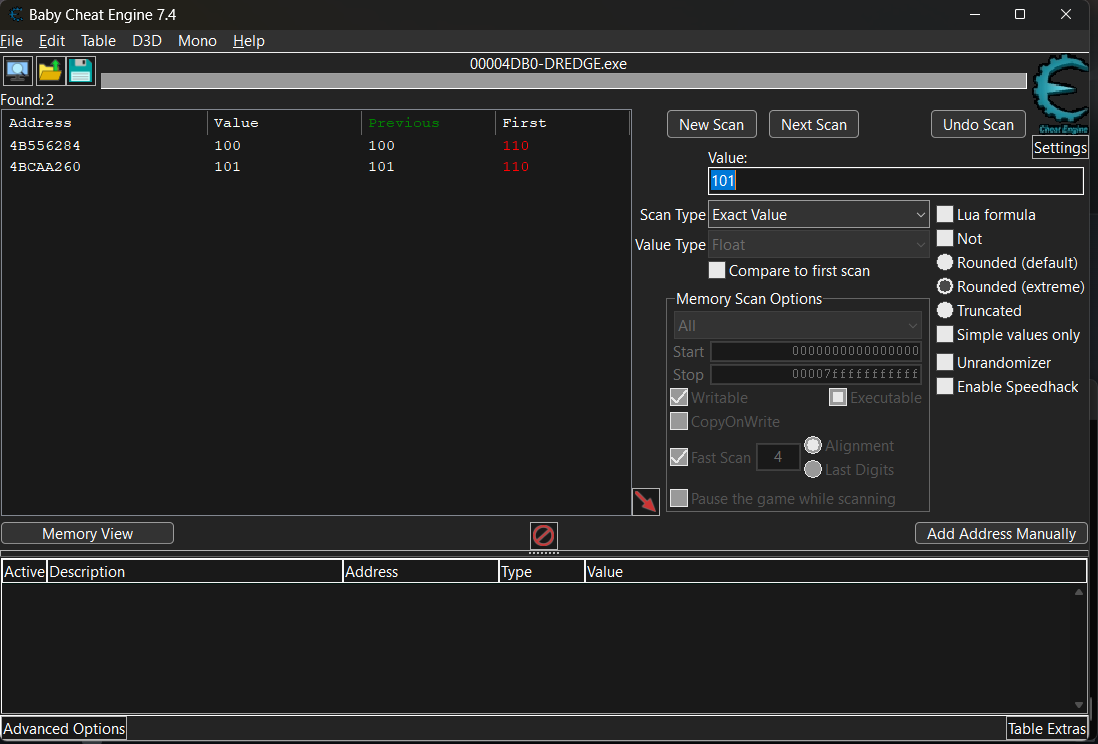Click the Cheat Engine logo
The height and width of the screenshot is (744, 1098).
1062,94
